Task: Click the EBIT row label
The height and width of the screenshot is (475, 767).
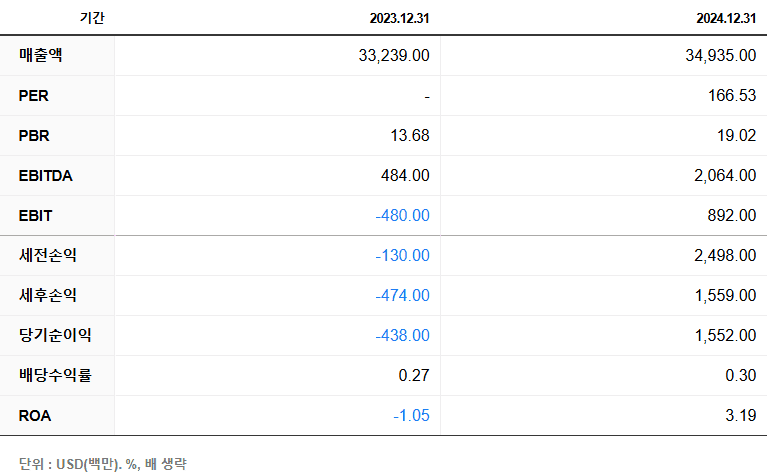Action: point(35,216)
